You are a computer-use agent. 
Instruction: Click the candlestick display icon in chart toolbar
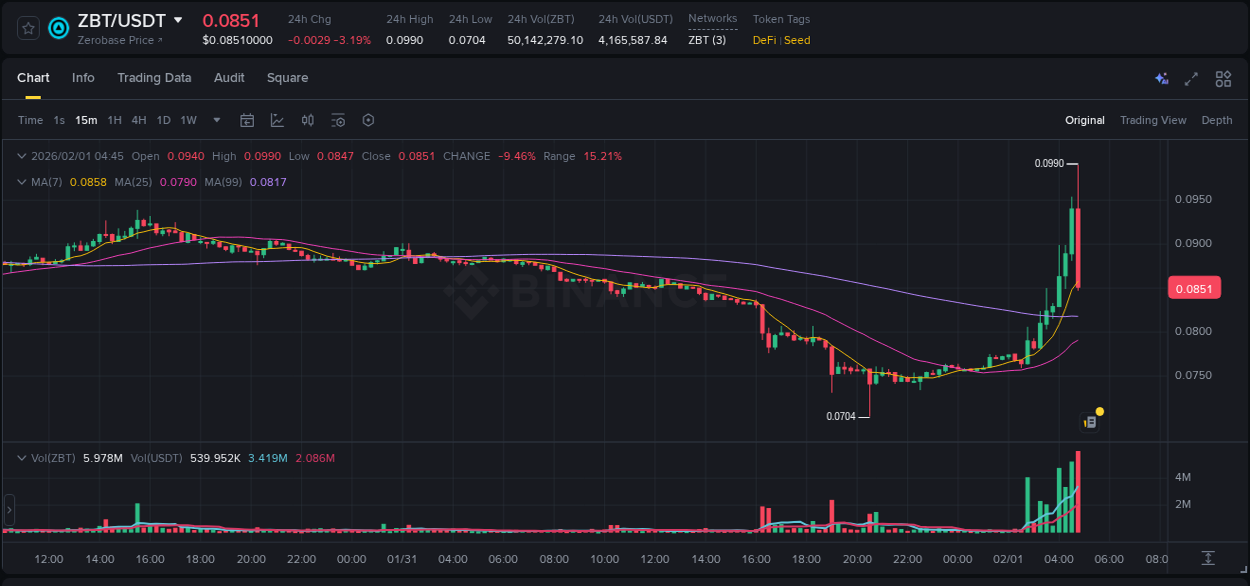(308, 120)
